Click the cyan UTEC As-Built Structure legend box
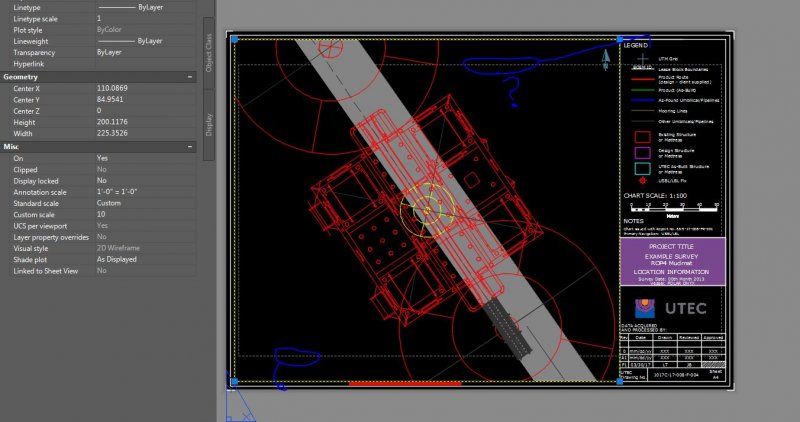The image size is (800, 422). tap(642, 168)
